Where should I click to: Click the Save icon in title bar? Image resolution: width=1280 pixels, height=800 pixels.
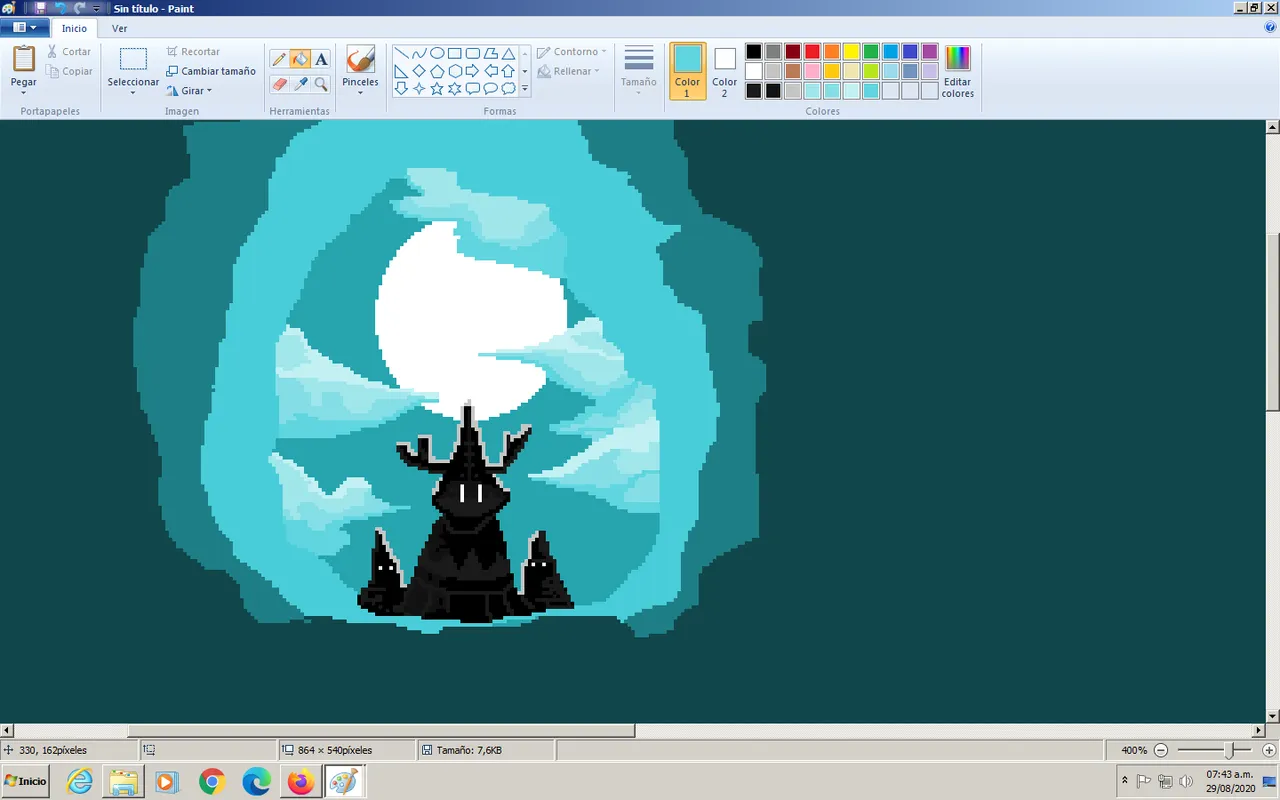[x=41, y=8]
